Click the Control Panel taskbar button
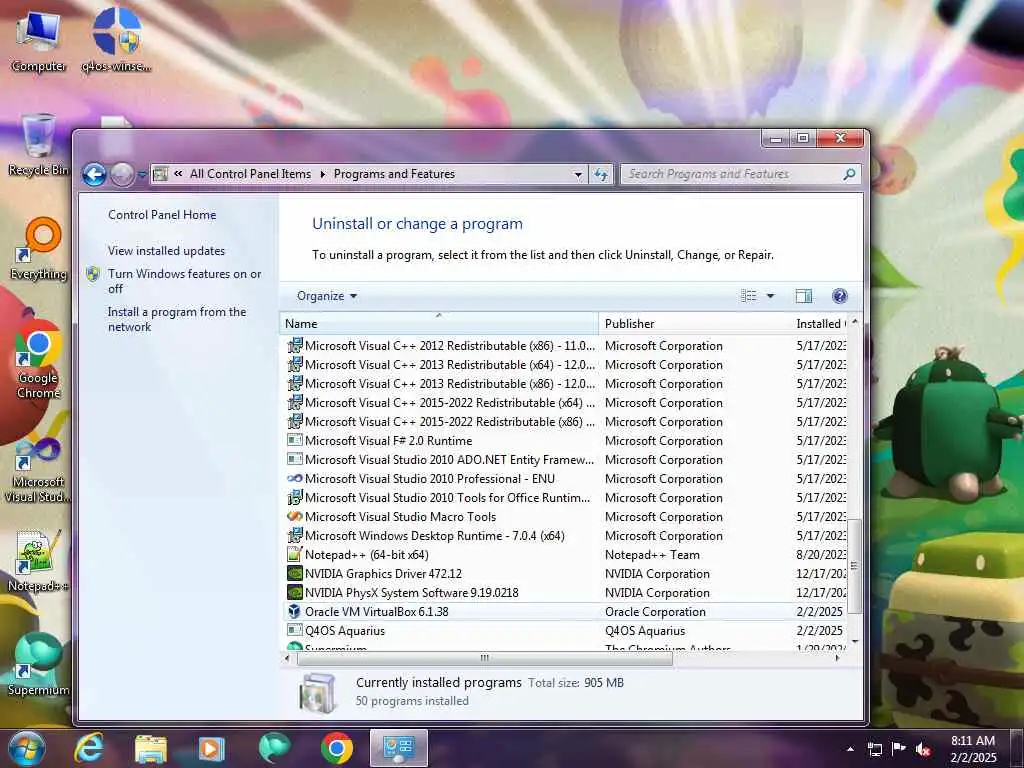 399,748
